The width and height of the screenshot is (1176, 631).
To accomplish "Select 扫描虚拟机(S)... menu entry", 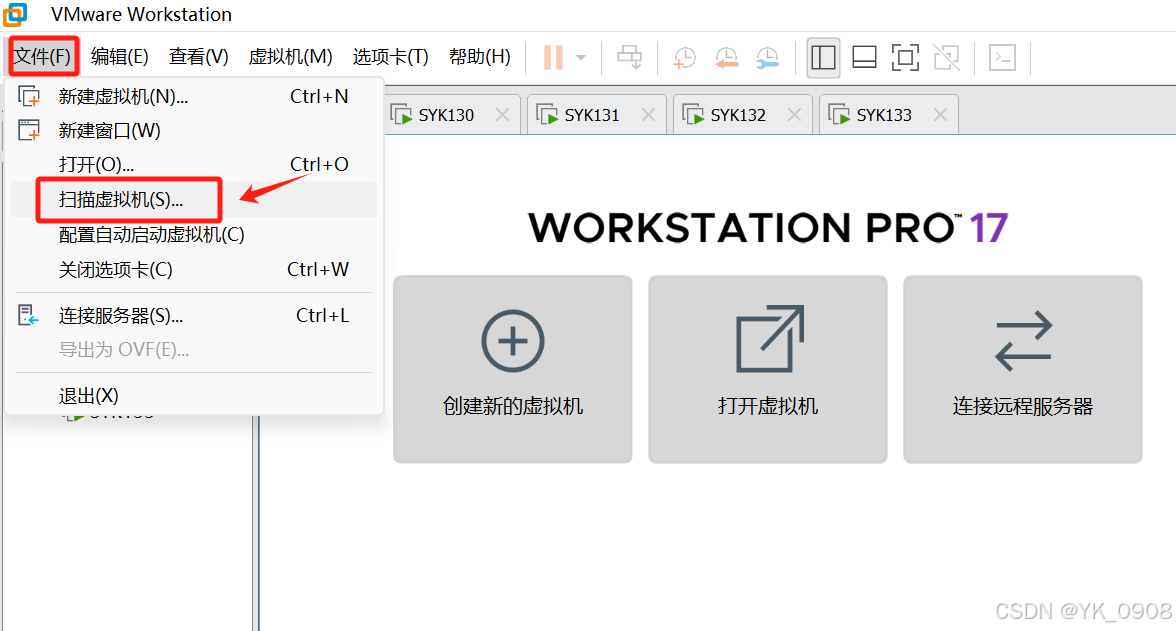I will point(194,200).
